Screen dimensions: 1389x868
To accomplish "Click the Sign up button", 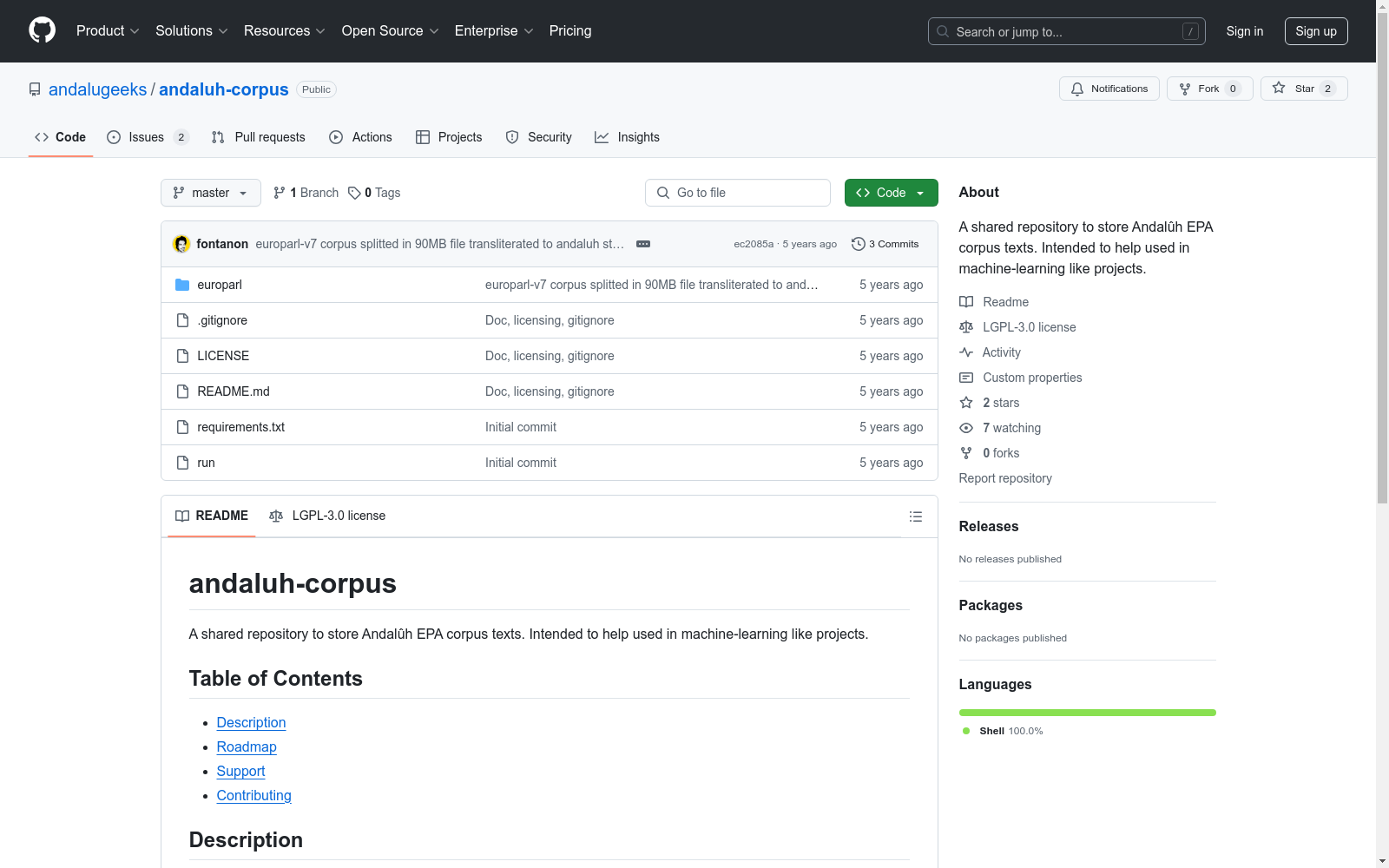I will click(x=1316, y=31).
